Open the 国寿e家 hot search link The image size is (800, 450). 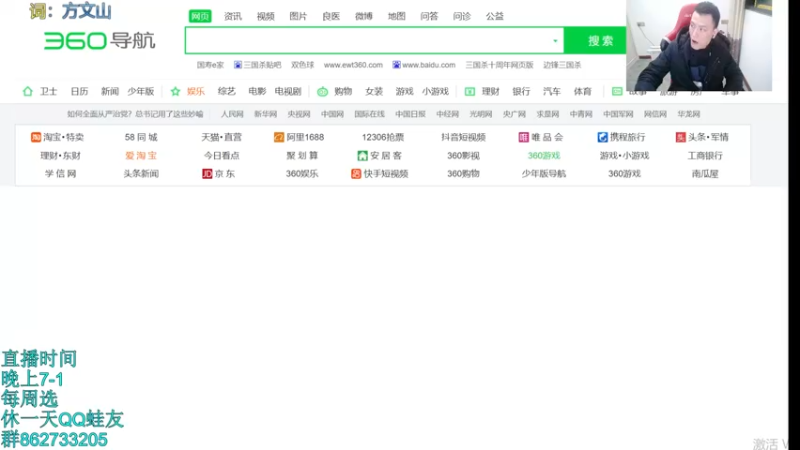(210, 65)
